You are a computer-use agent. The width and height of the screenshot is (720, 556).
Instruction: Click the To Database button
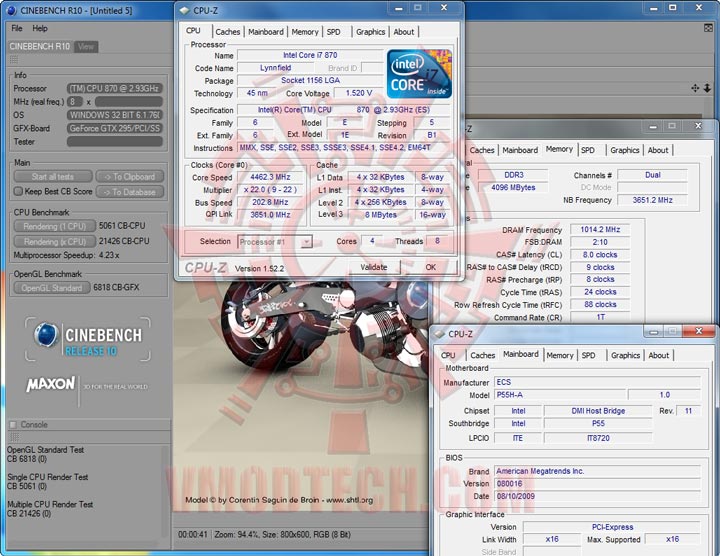pyautogui.click(x=130, y=192)
